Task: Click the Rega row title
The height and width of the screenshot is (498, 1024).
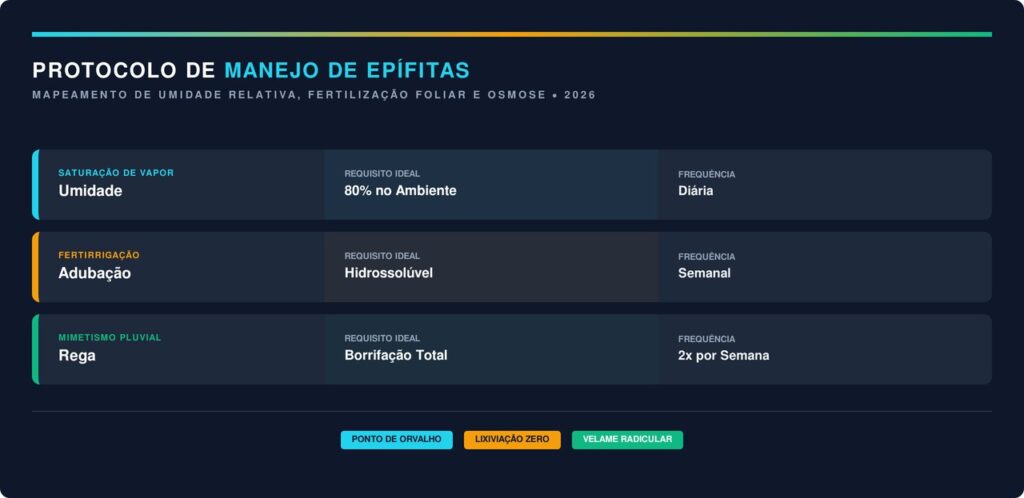Action: pos(77,355)
